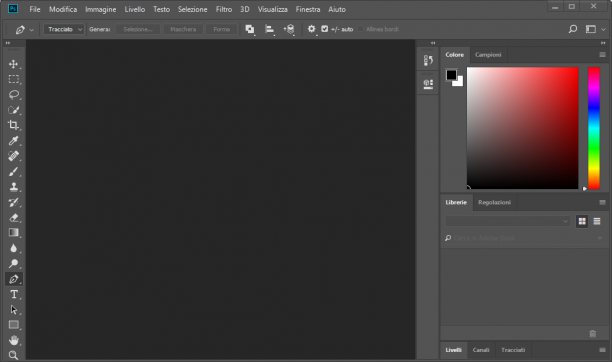The image size is (612, 362).
Task: Select the Hand tool
Action: (14, 340)
